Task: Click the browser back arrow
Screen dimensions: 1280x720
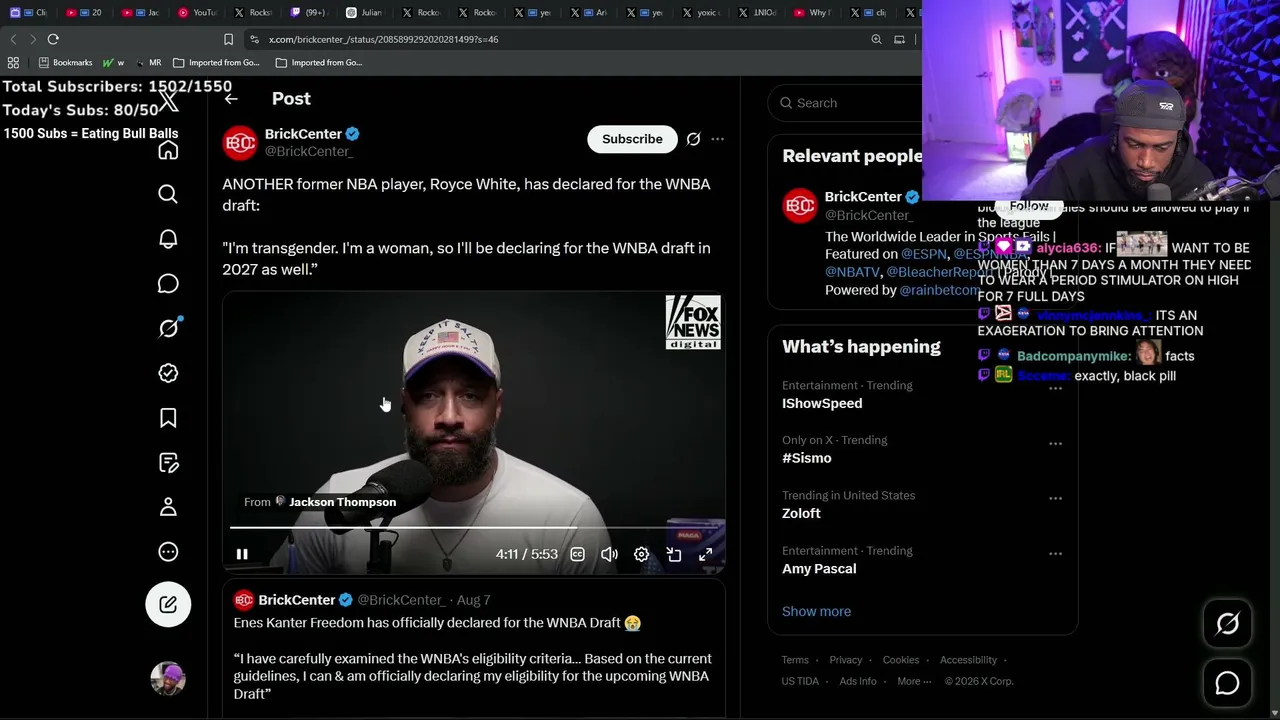Action: coord(13,39)
